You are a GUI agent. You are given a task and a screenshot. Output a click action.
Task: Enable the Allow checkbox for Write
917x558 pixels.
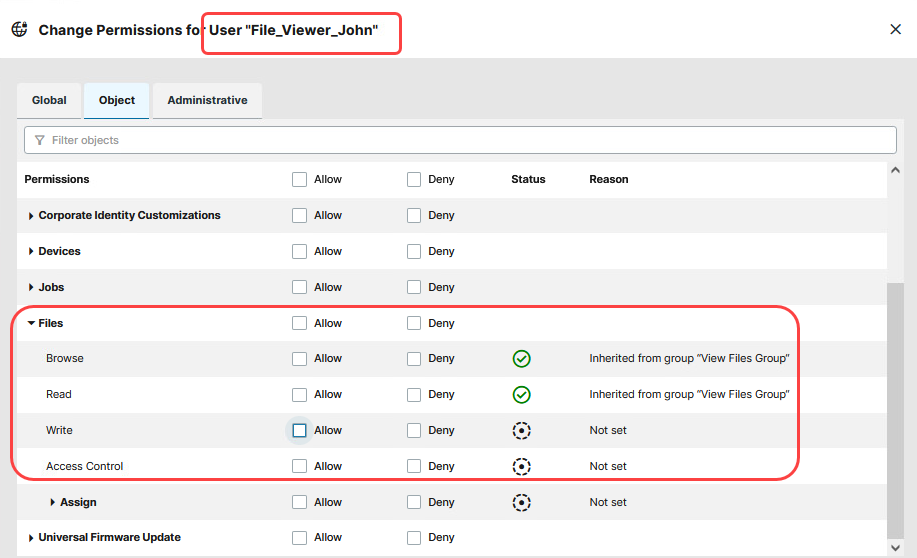click(x=299, y=431)
